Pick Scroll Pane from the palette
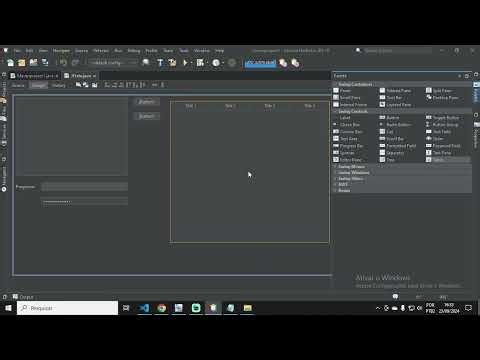The height and width of the screenshot is (360, 480). (x=347, y=98)
